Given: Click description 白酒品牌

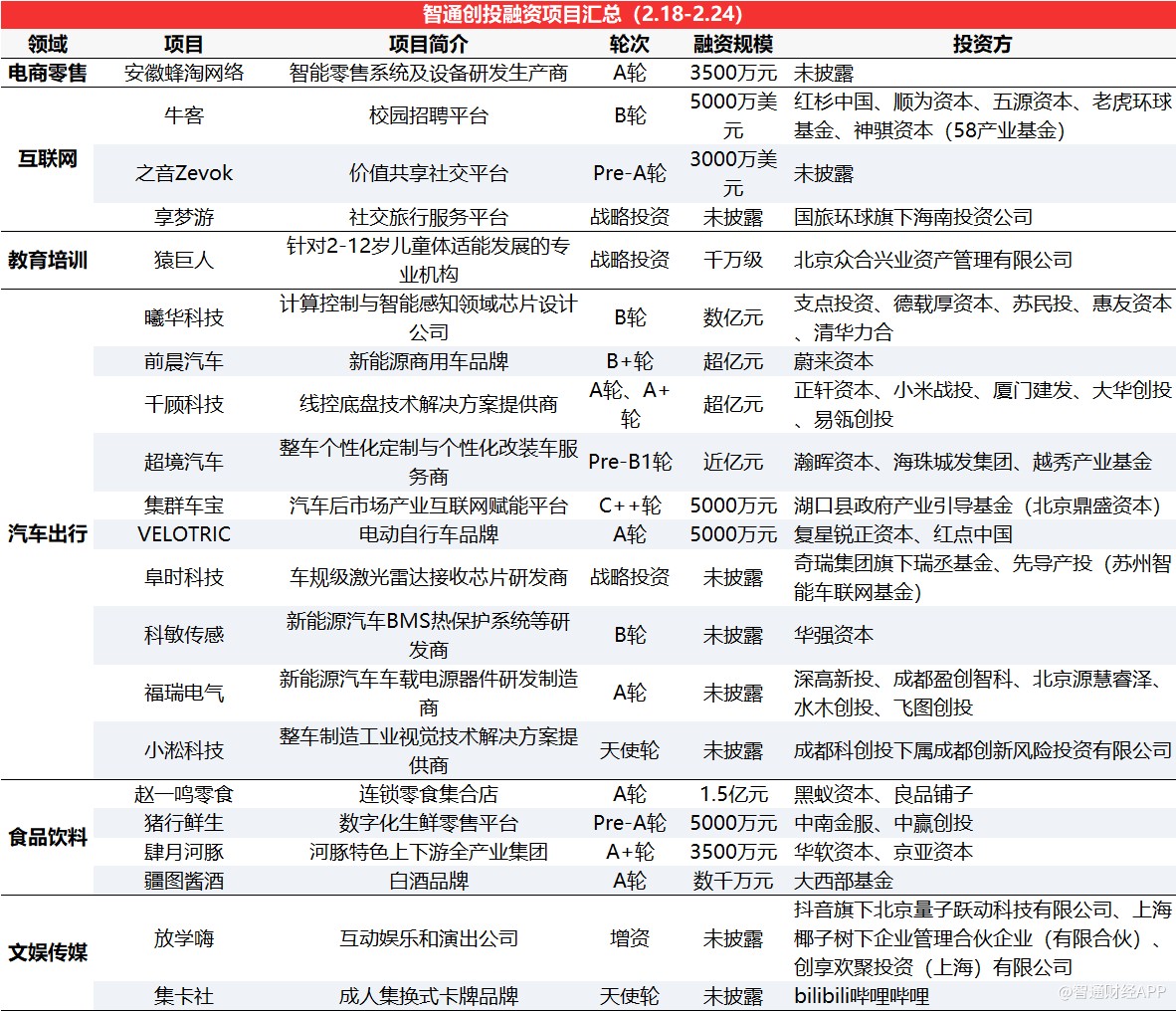Looking at the screenshot, I should 428,881.
